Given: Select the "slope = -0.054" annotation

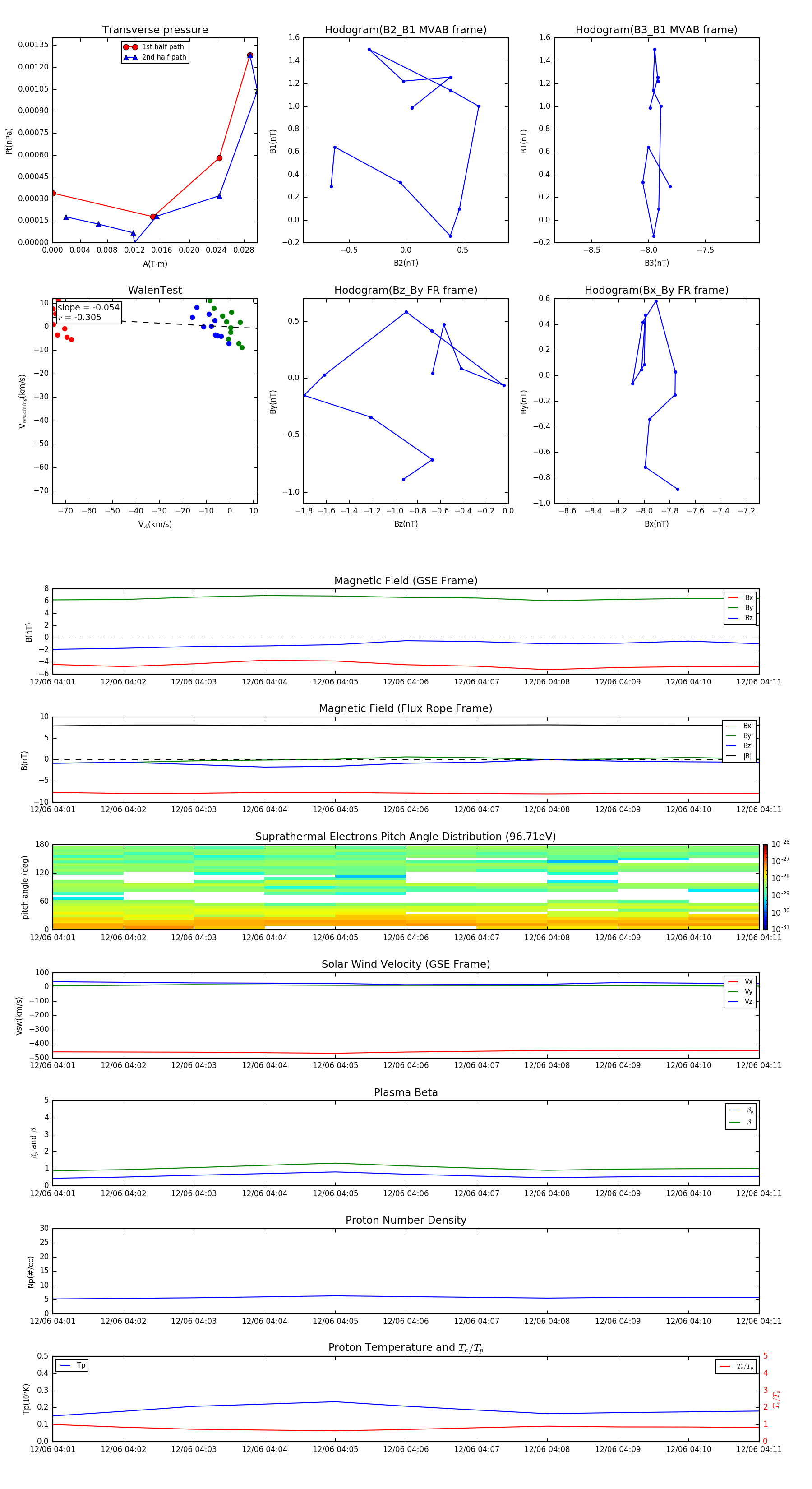Looking at the screenshot, I should tap(88, 308).
